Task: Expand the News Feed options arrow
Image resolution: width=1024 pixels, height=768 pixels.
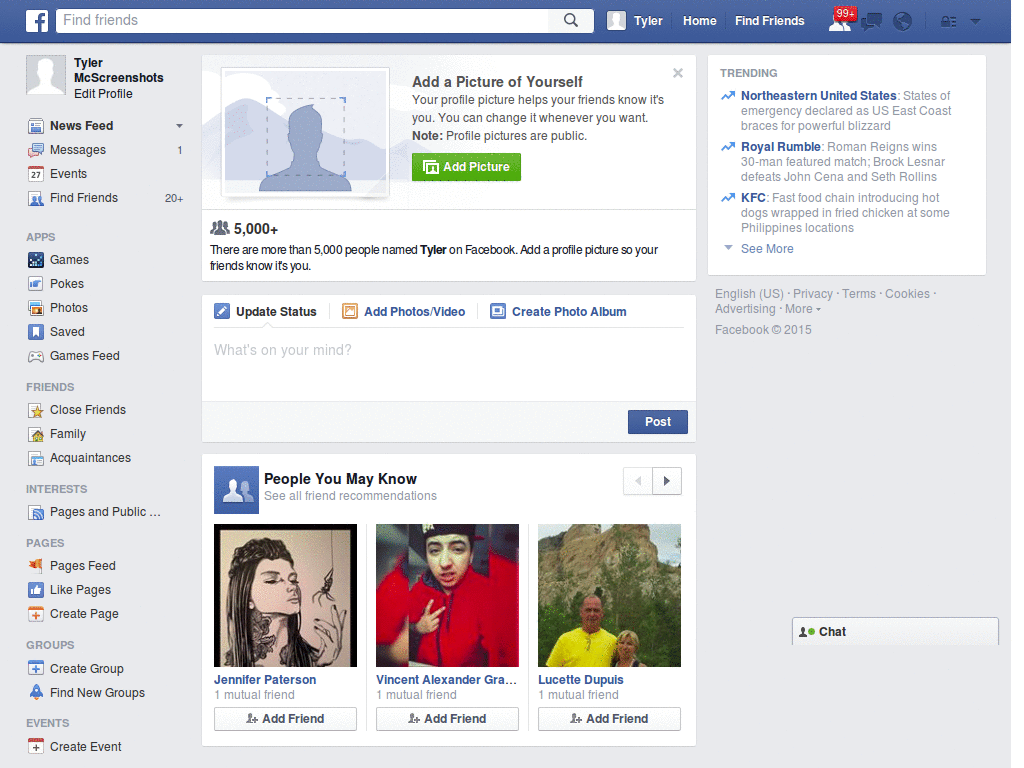Action: (x=179, y=126)
